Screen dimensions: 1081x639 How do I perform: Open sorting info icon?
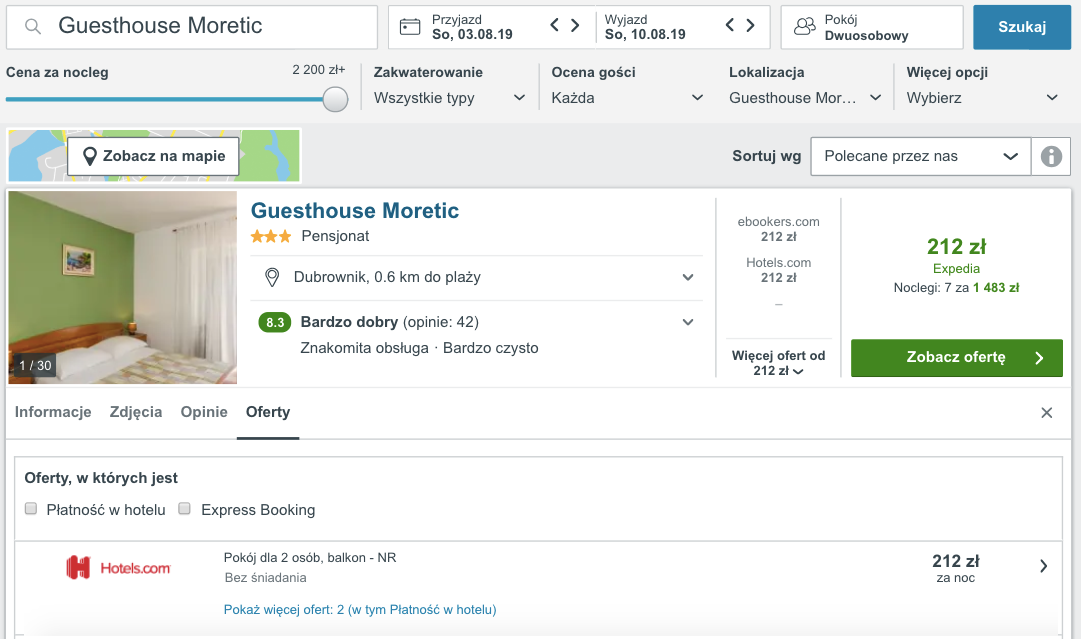[1051, 156]
